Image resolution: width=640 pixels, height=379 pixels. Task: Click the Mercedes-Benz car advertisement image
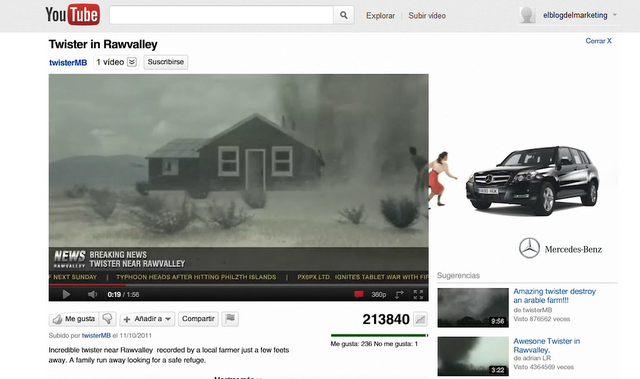532,180
